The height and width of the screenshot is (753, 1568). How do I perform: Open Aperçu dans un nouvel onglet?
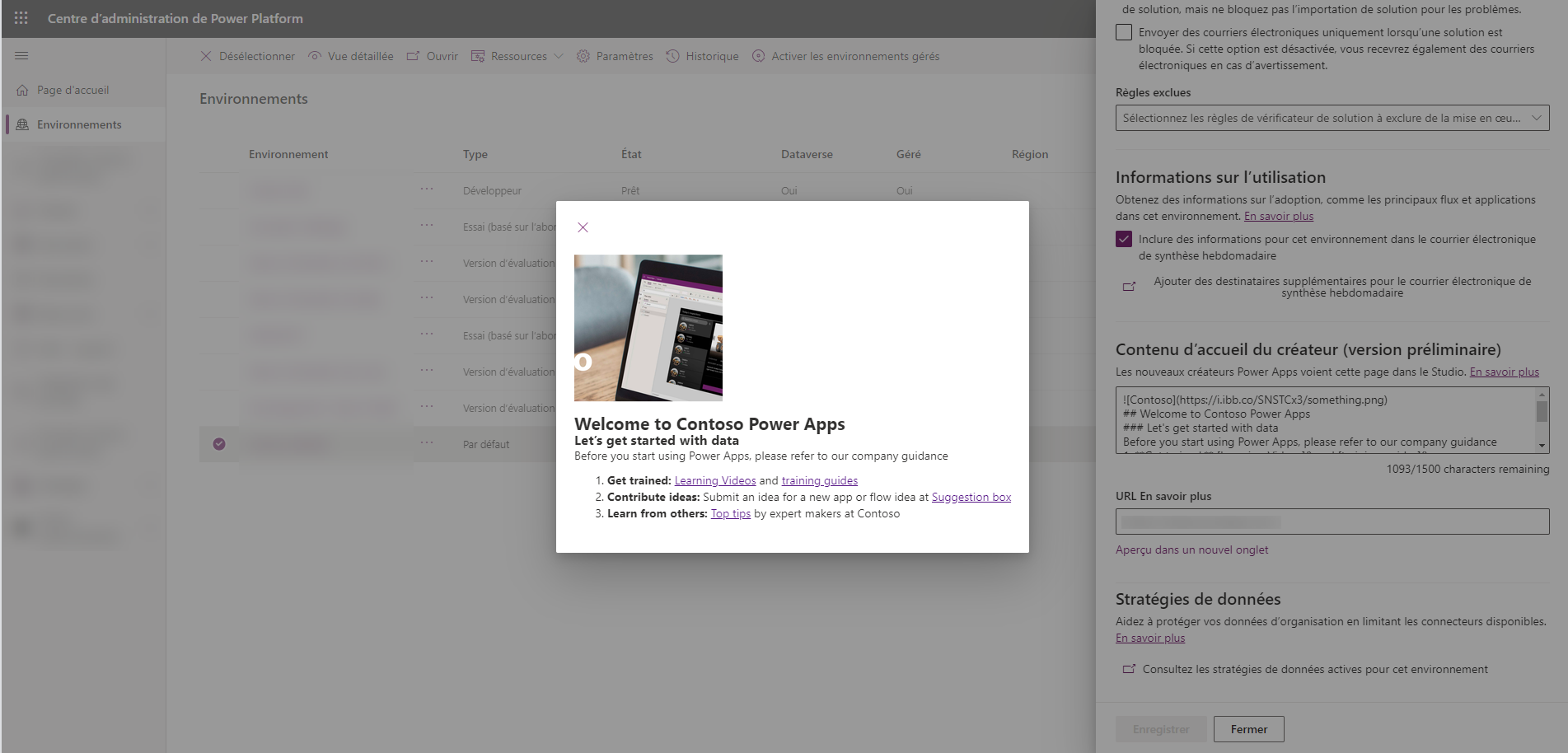(x=1192, y=550)
